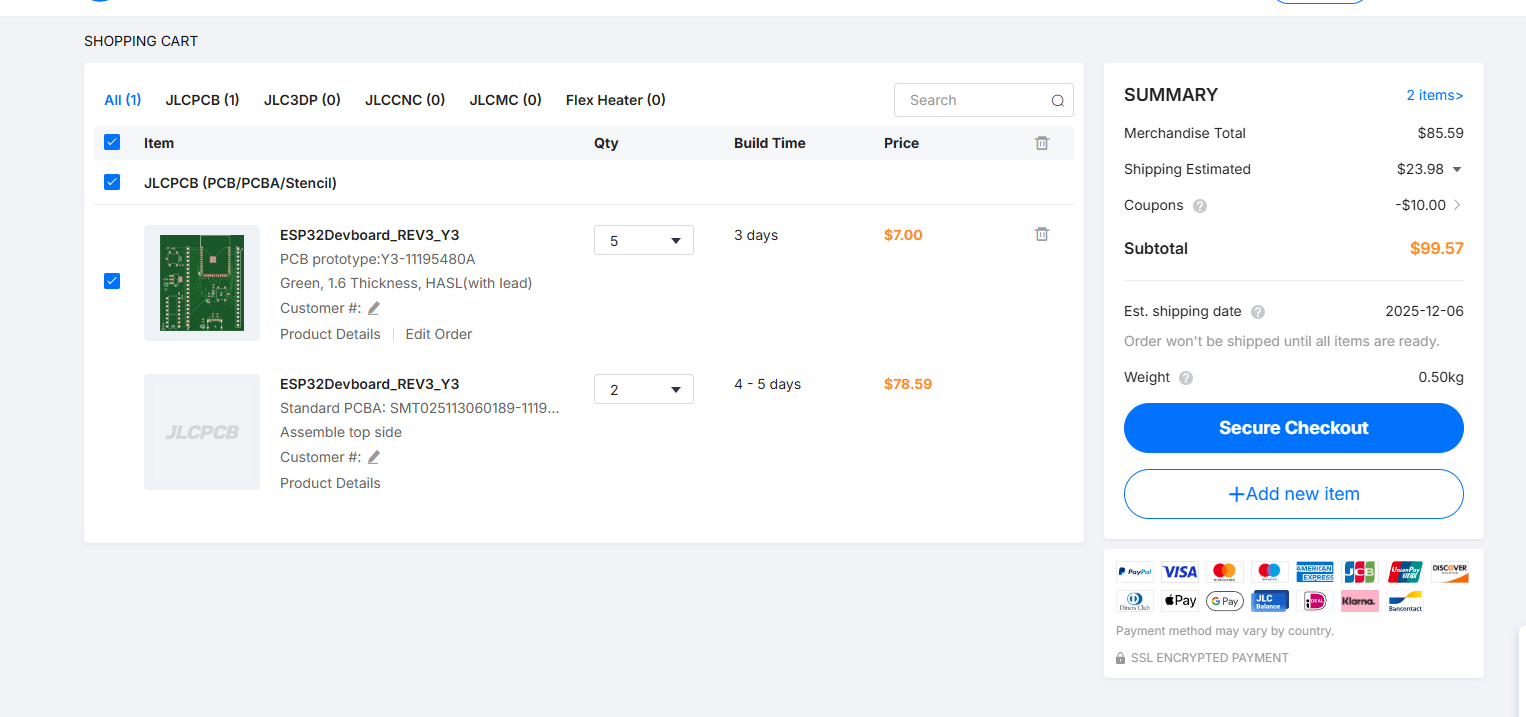1526x717 pixels.
Task: Click the green PCB board thumbnail
Action: tap(202, 283)
